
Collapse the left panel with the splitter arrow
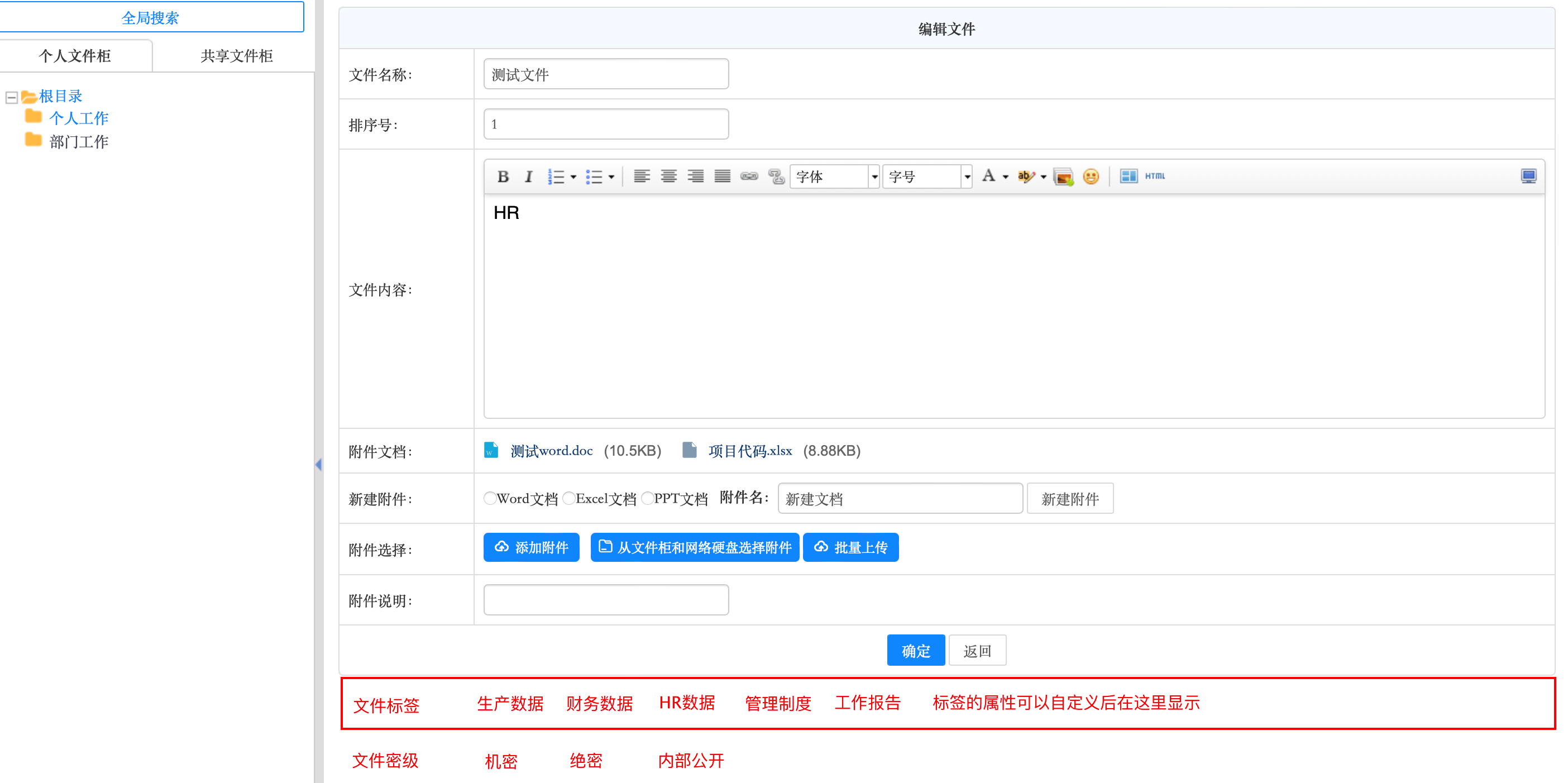(x=318, y=465)
